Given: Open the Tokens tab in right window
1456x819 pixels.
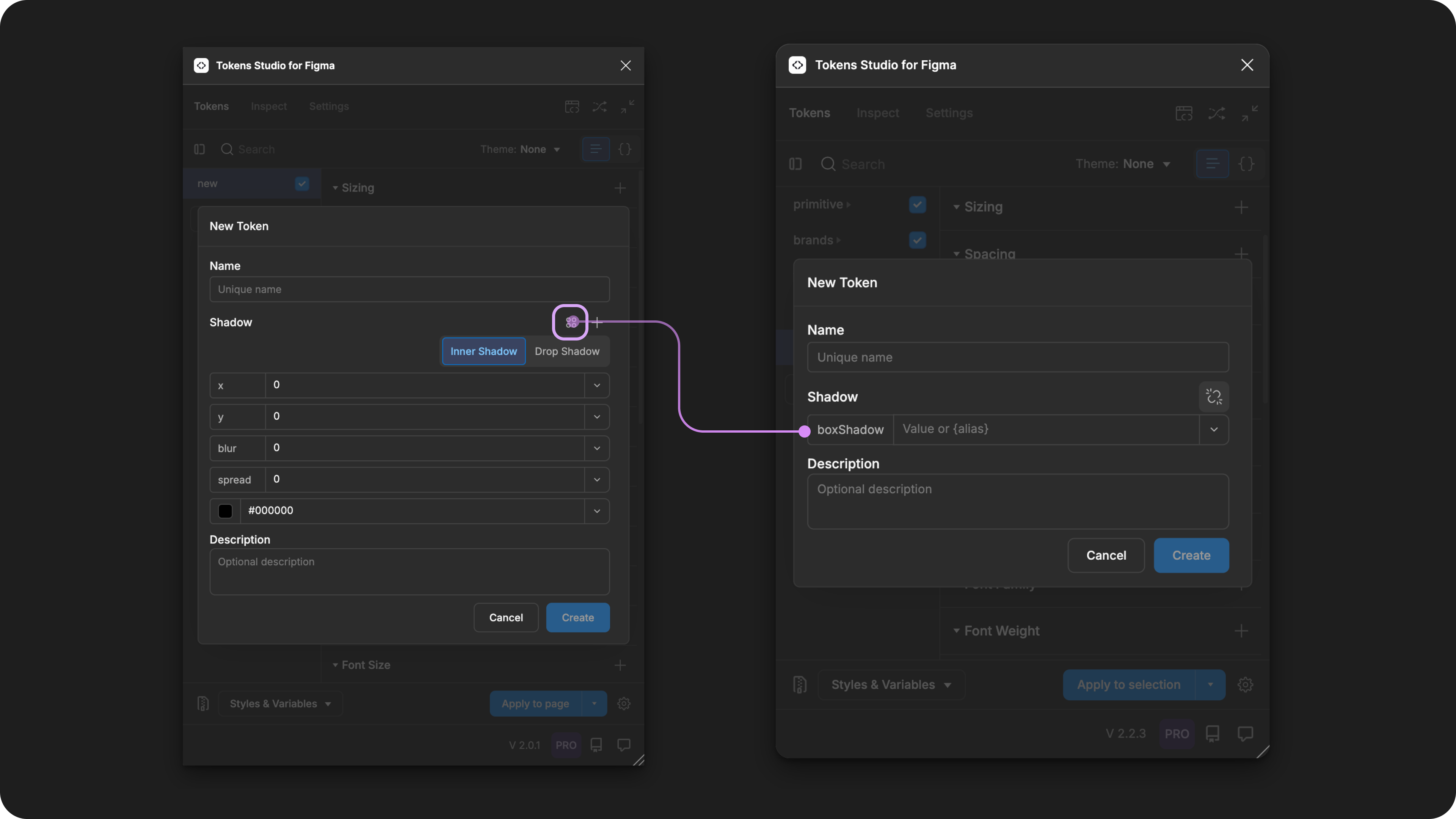Looking at the screenshot, I should 810,113.
